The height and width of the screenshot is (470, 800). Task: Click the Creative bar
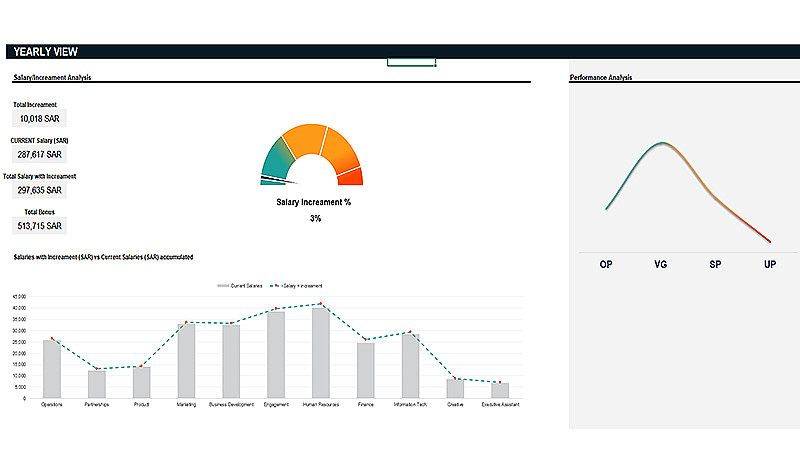pos(455,389)
